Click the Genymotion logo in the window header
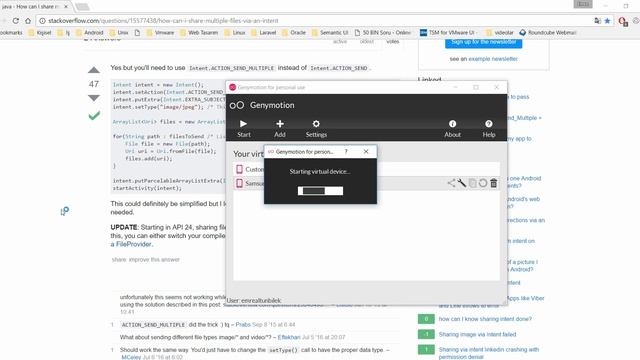Viewport: 640px width, 360px height. (237, 105)
